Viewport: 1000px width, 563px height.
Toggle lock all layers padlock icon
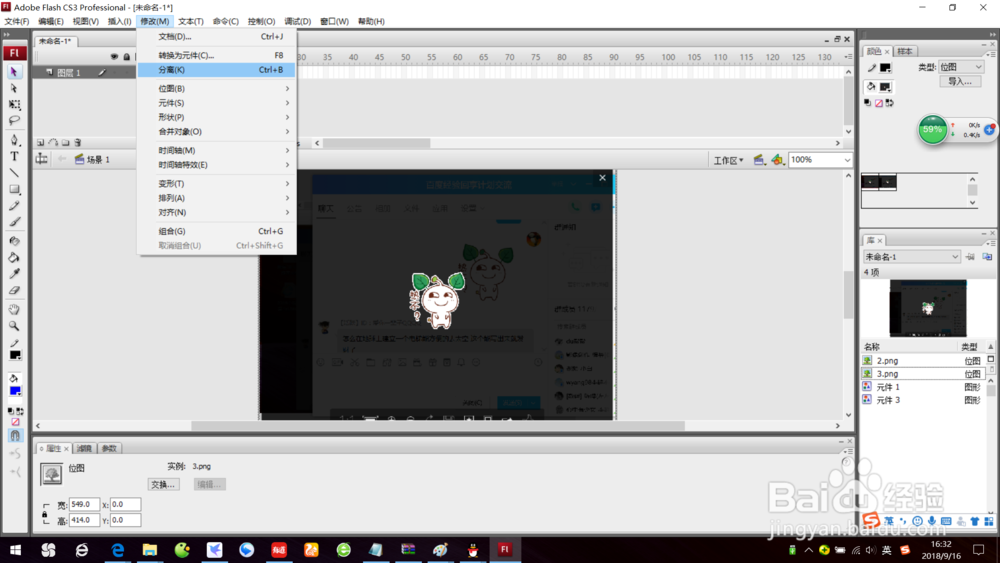[x=126, y=57]
